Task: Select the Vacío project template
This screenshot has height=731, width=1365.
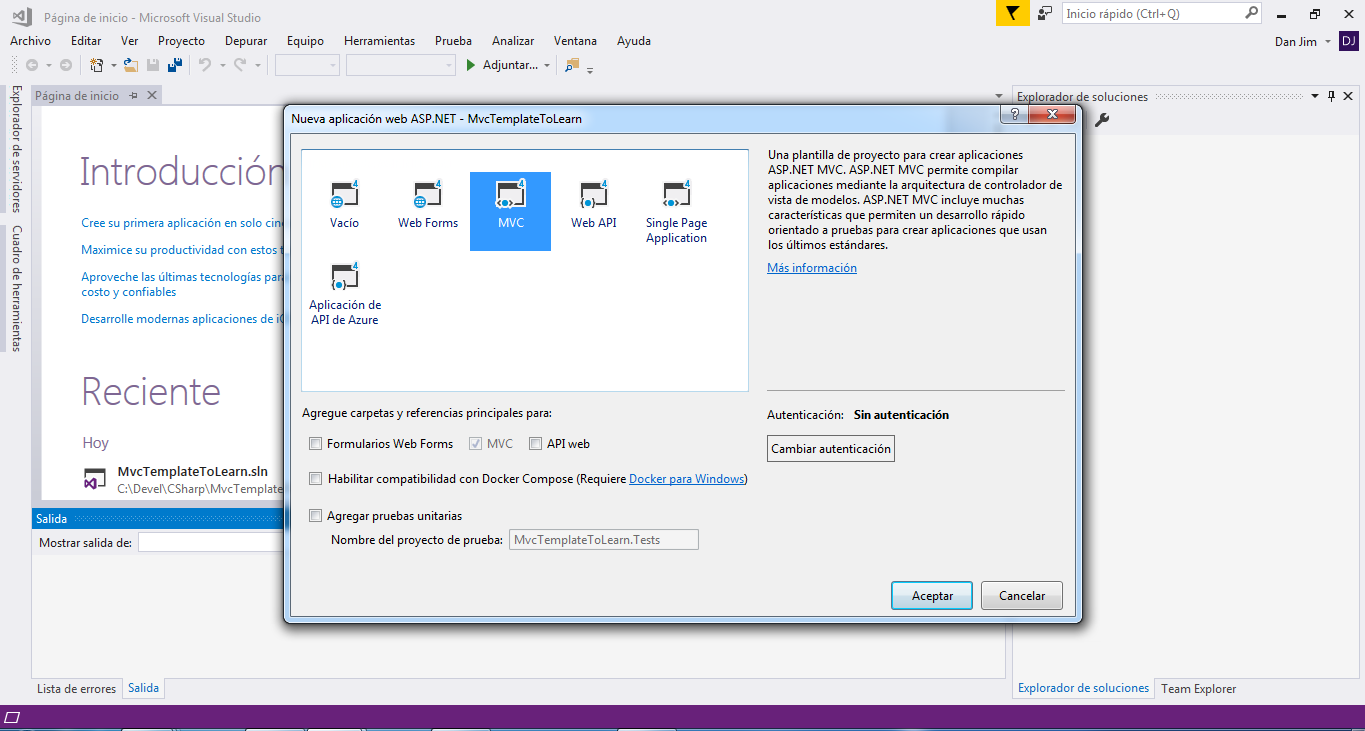Action: [344, 204]
